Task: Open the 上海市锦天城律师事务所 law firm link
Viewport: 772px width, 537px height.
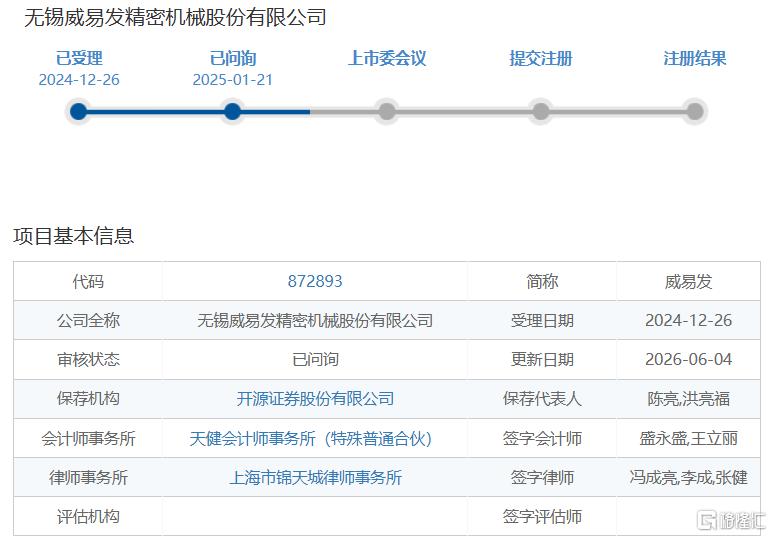Action: pyautogui.click(x=315, y=477)
